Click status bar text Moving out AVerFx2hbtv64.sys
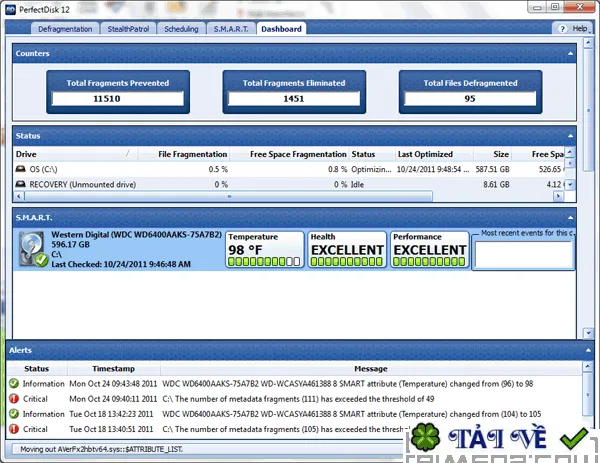 pos(101,449)
